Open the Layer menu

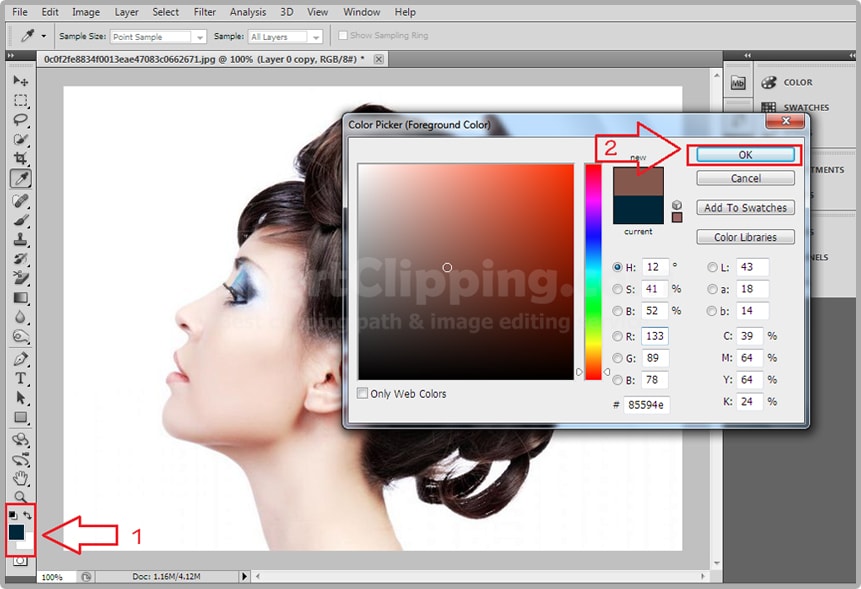127,12
